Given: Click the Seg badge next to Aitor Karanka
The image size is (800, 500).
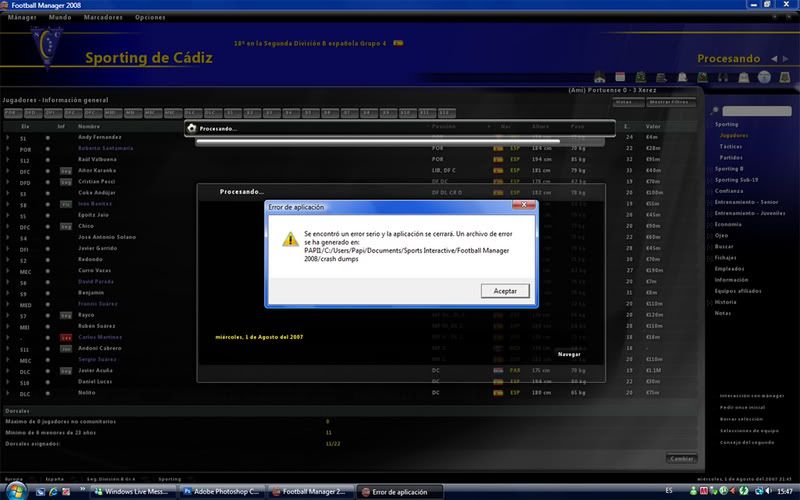Looking at the screenshot, I should 66,171.
